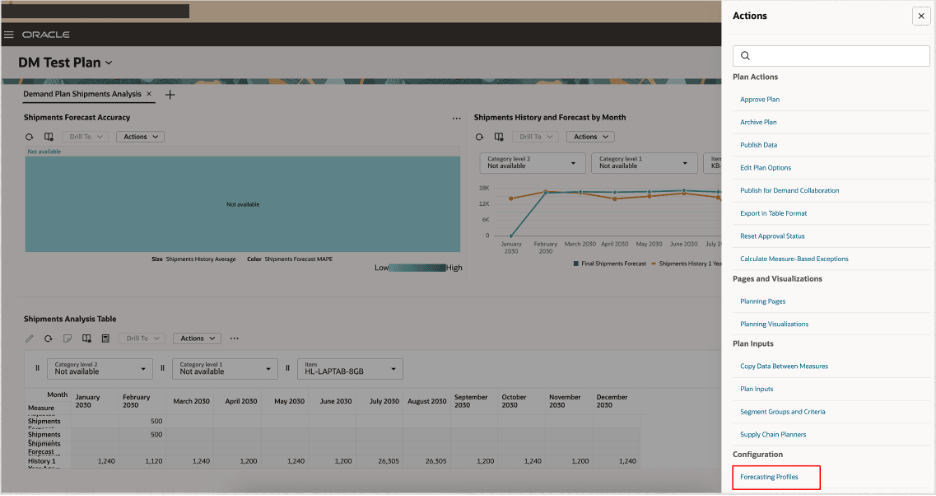Click the Shipments History 1 Year legend swatch
The image size is (936, 496).
654,263
